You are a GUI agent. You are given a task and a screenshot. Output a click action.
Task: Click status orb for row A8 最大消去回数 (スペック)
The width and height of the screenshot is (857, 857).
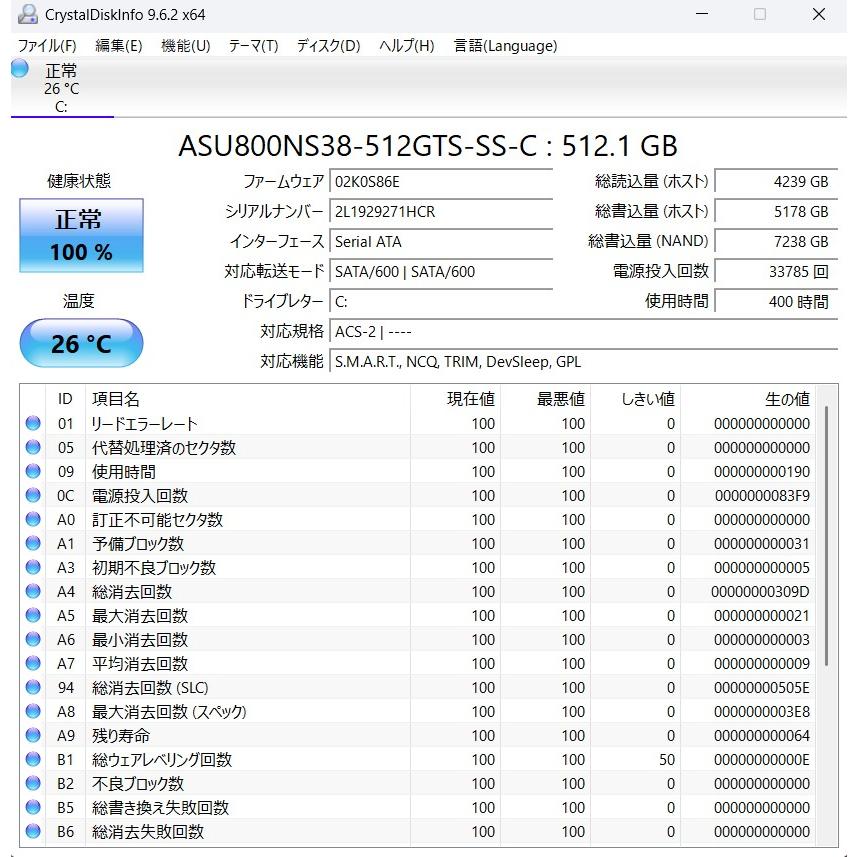(33, 711)
